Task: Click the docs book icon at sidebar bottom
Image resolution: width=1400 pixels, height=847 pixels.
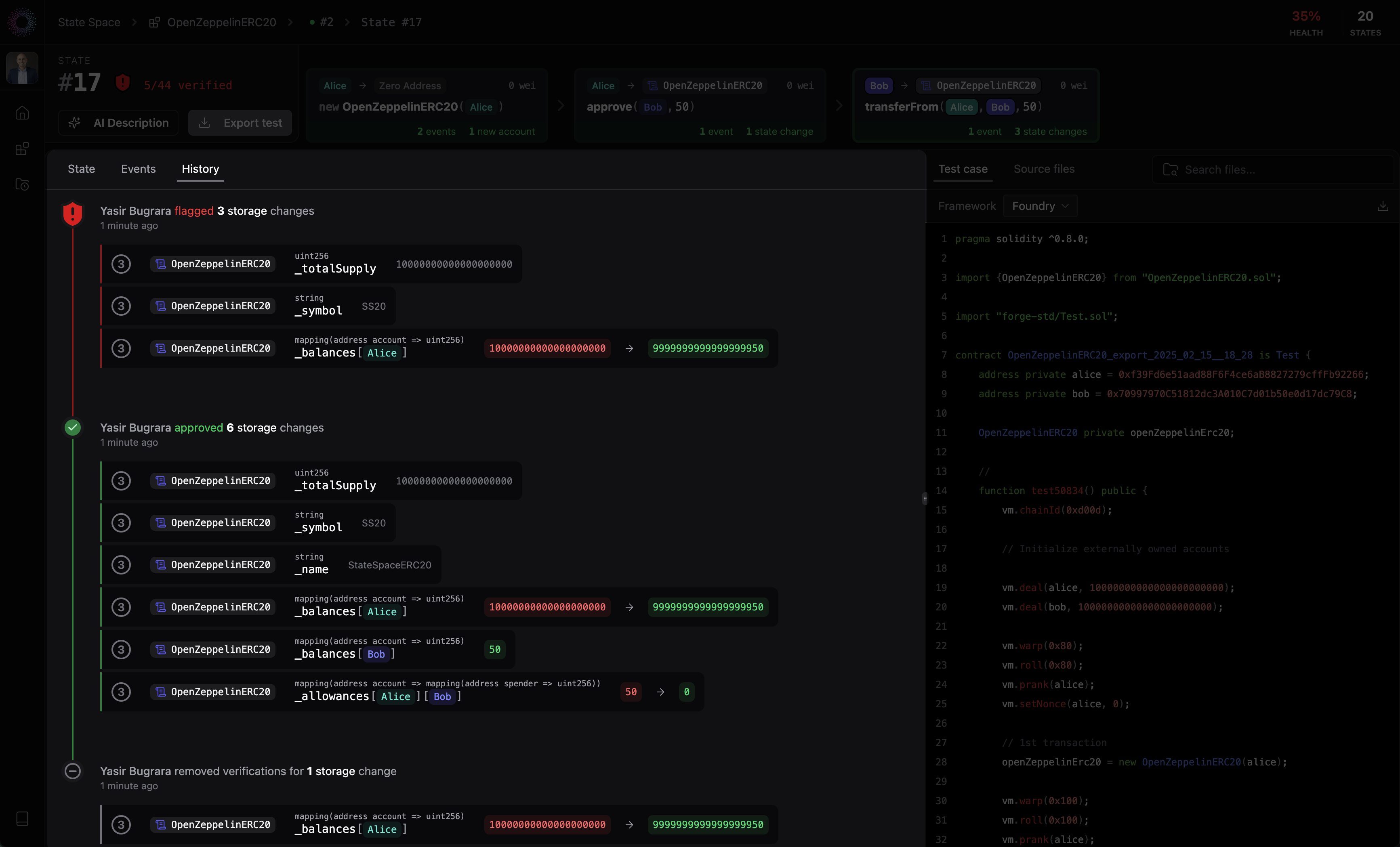Action: [x=22, y=819]
